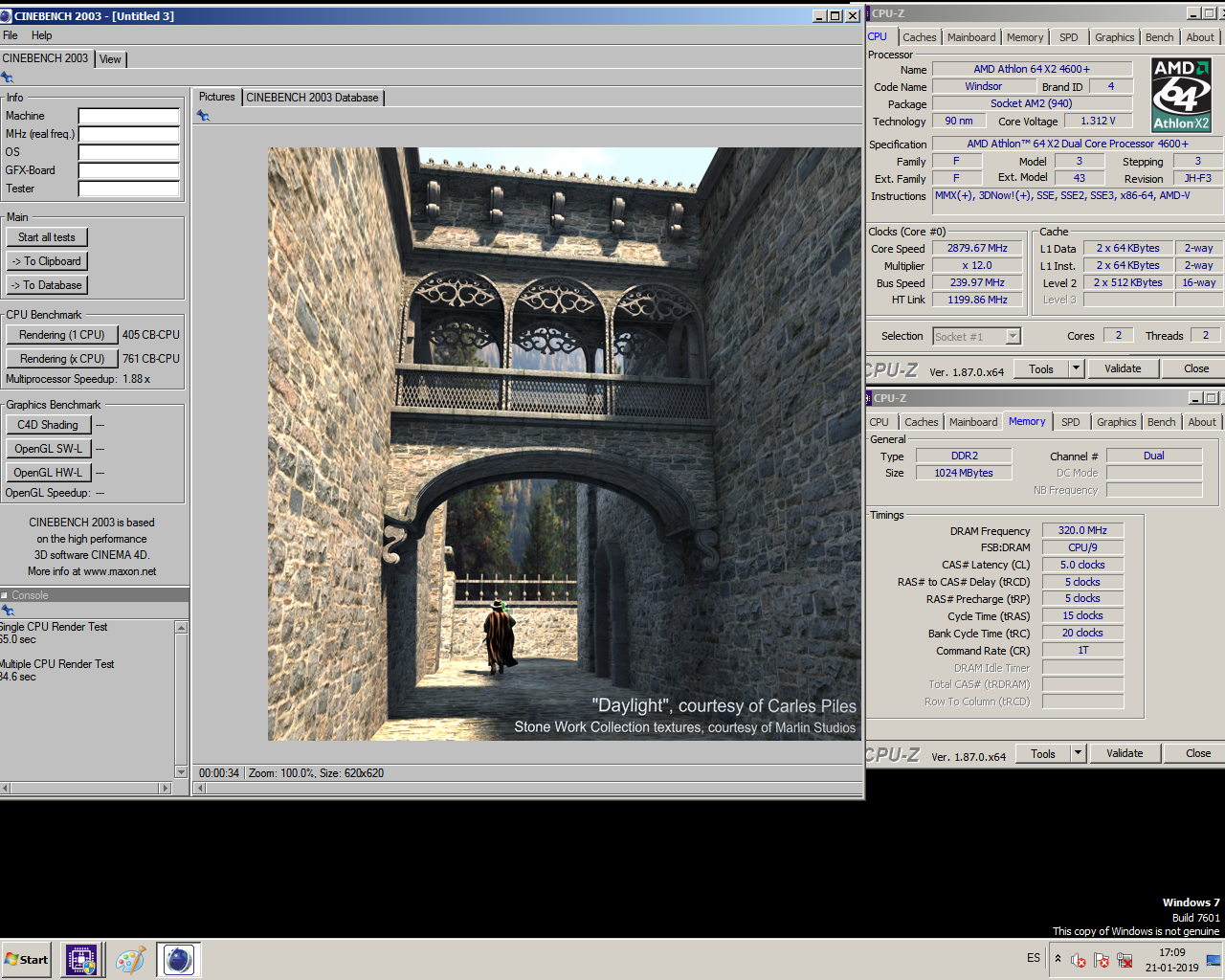Open Memory tab in upper CPU-Z window
1225x980 pixels.
(x=1025, y=37)
